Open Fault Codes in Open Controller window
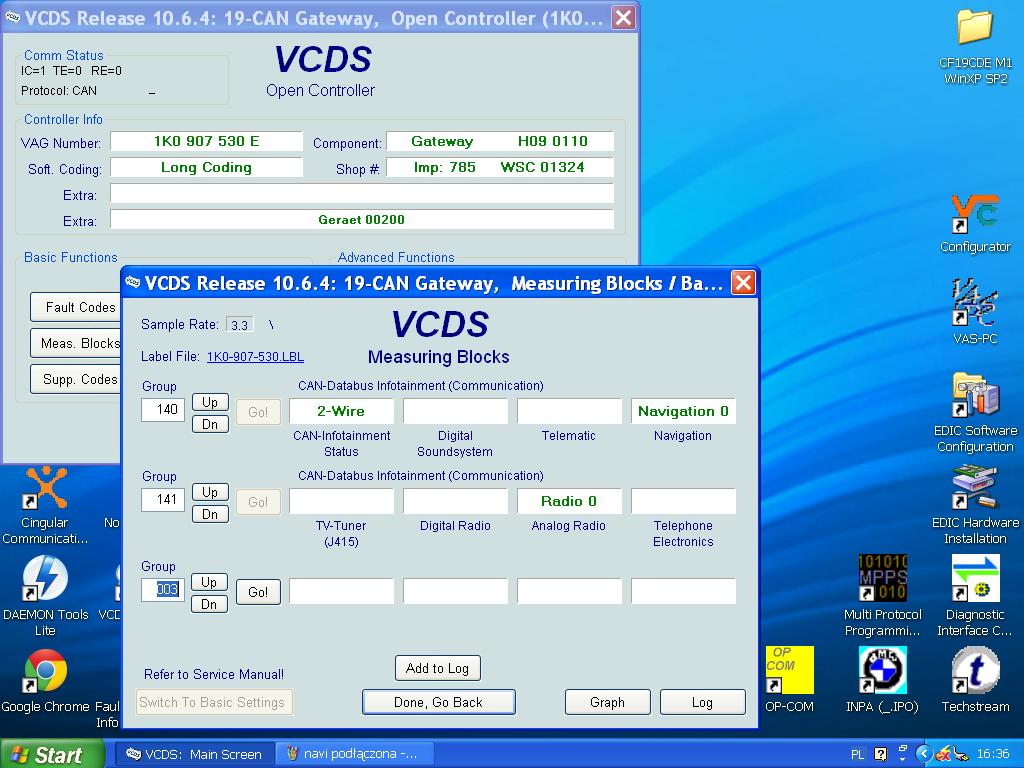 [76, 307]
